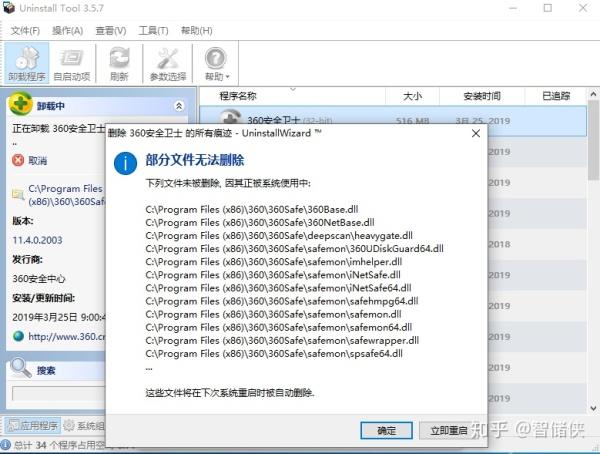Click 总计 34 个程序 status bar text
The width and height of the screenshot is (600, 454).
click(59, 445)
